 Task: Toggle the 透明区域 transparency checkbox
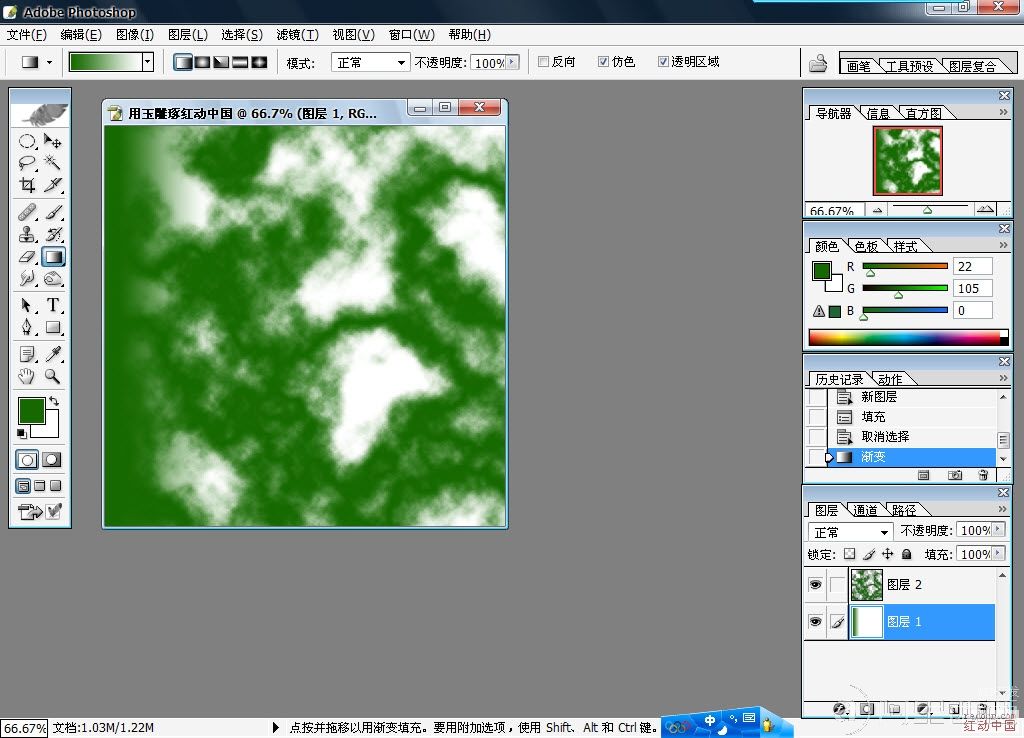pos(663,61)
